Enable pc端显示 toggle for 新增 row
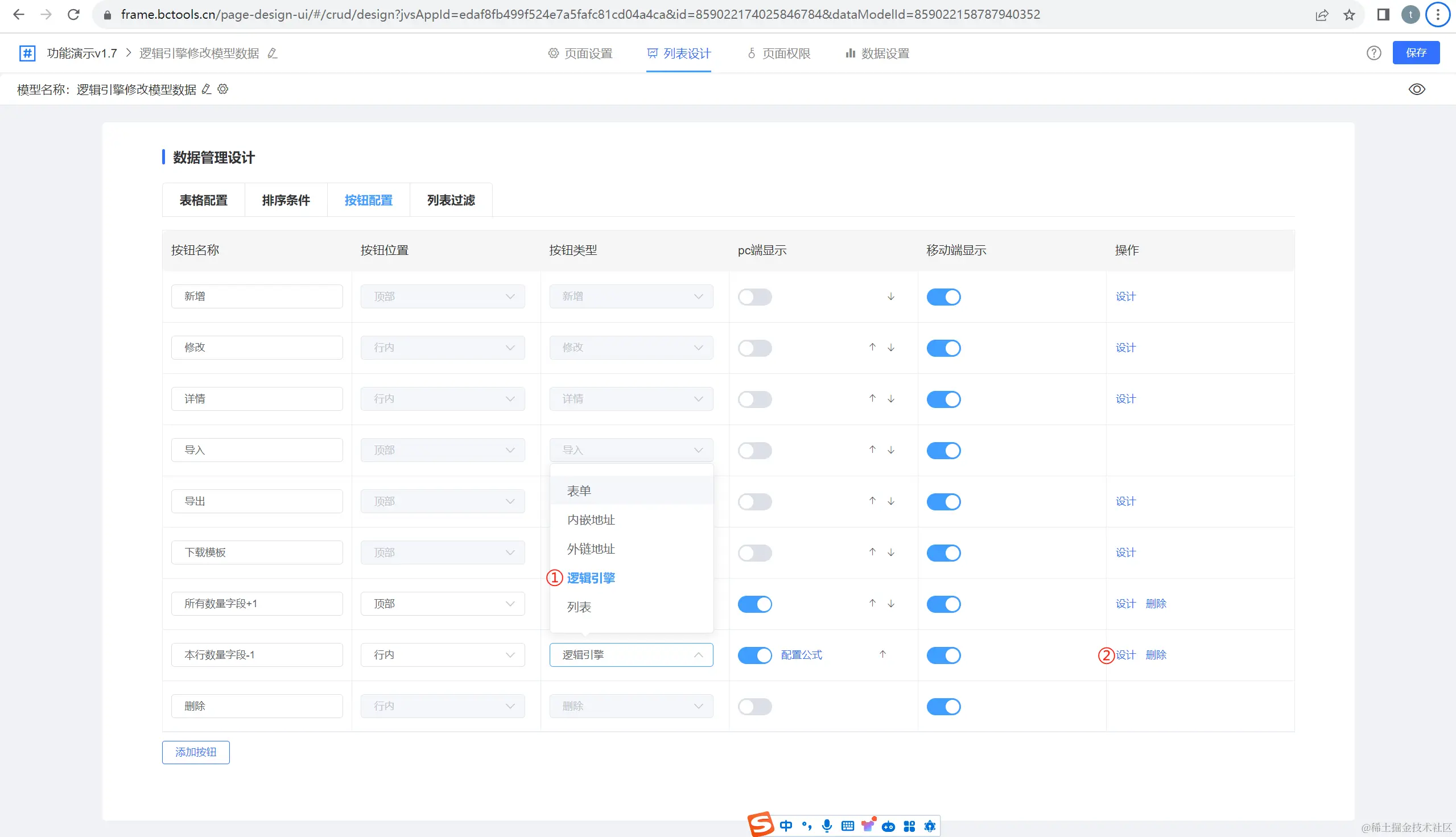This screenshot has width=1456, height=837. (754, 296)
